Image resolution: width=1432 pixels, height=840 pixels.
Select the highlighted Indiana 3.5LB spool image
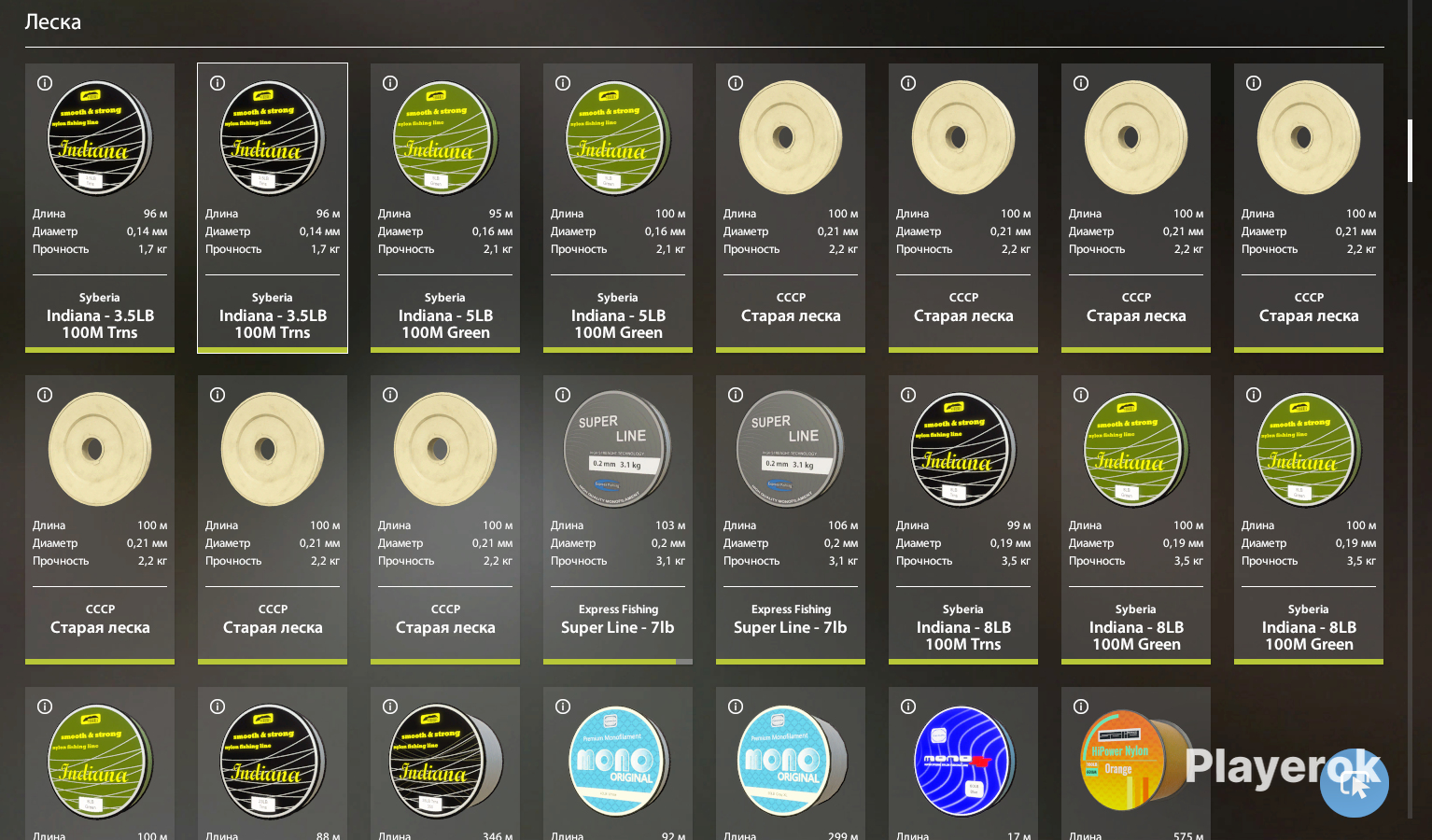point(273,137)
